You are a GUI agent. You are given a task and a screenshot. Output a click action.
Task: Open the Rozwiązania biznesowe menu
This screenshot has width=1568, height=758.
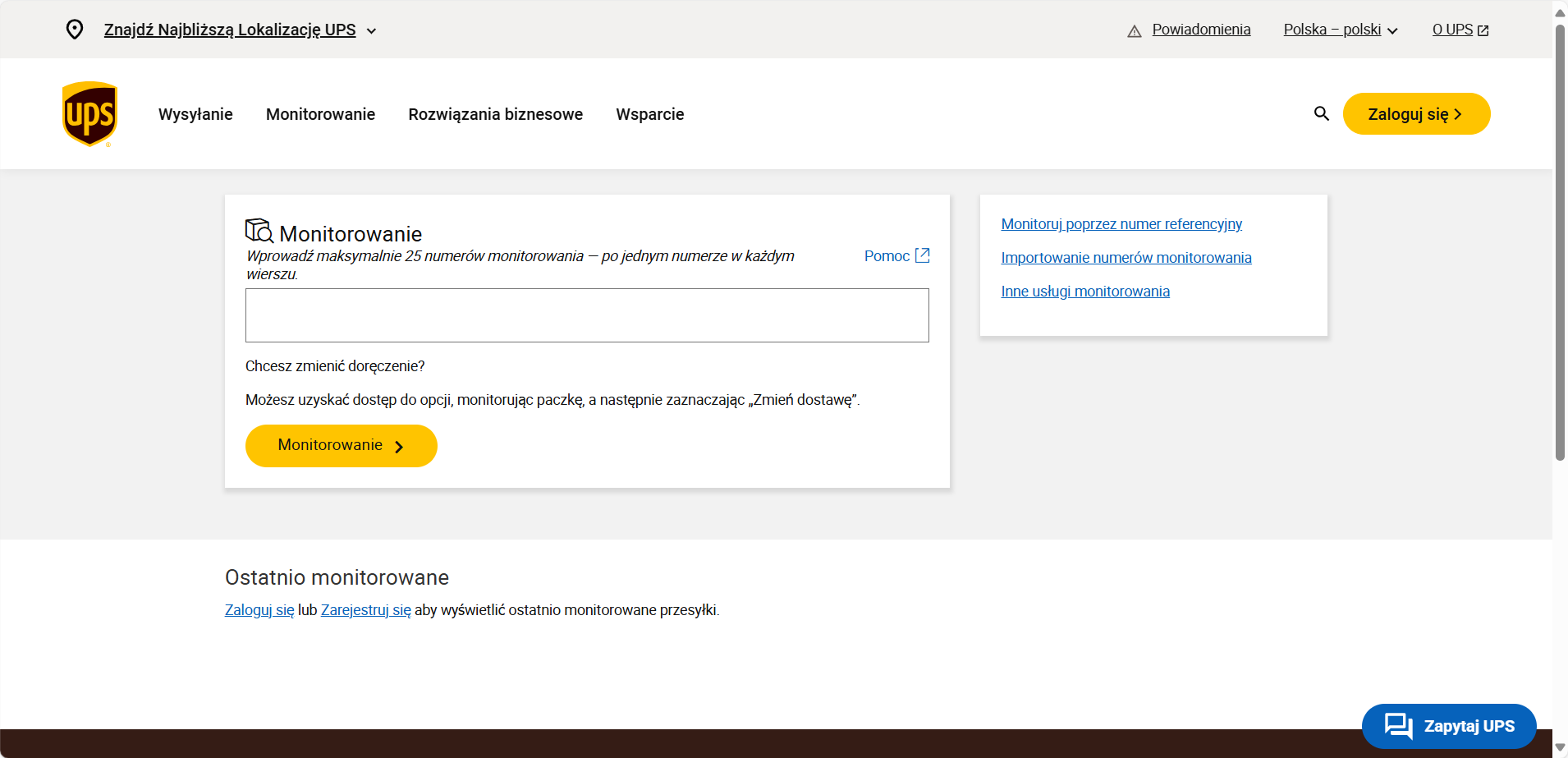coord(496,114)
